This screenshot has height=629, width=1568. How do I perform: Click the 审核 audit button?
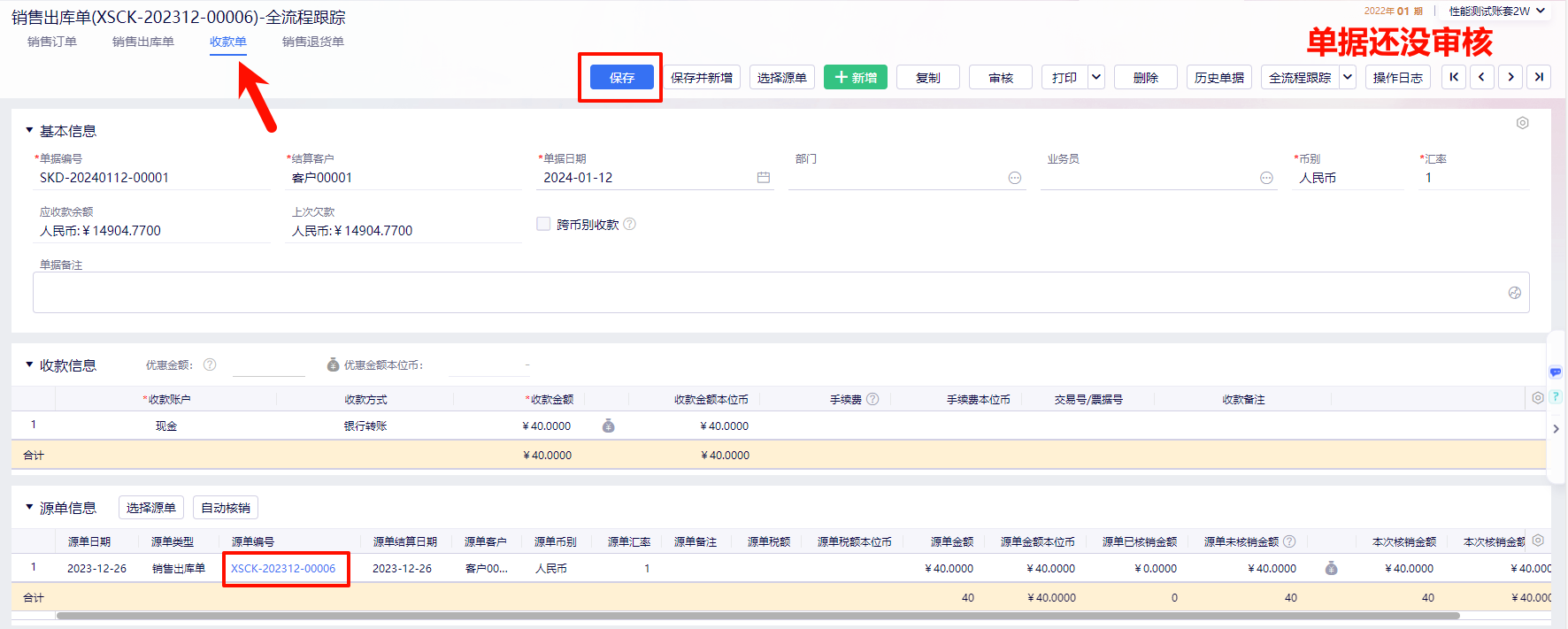[1001, 78]
